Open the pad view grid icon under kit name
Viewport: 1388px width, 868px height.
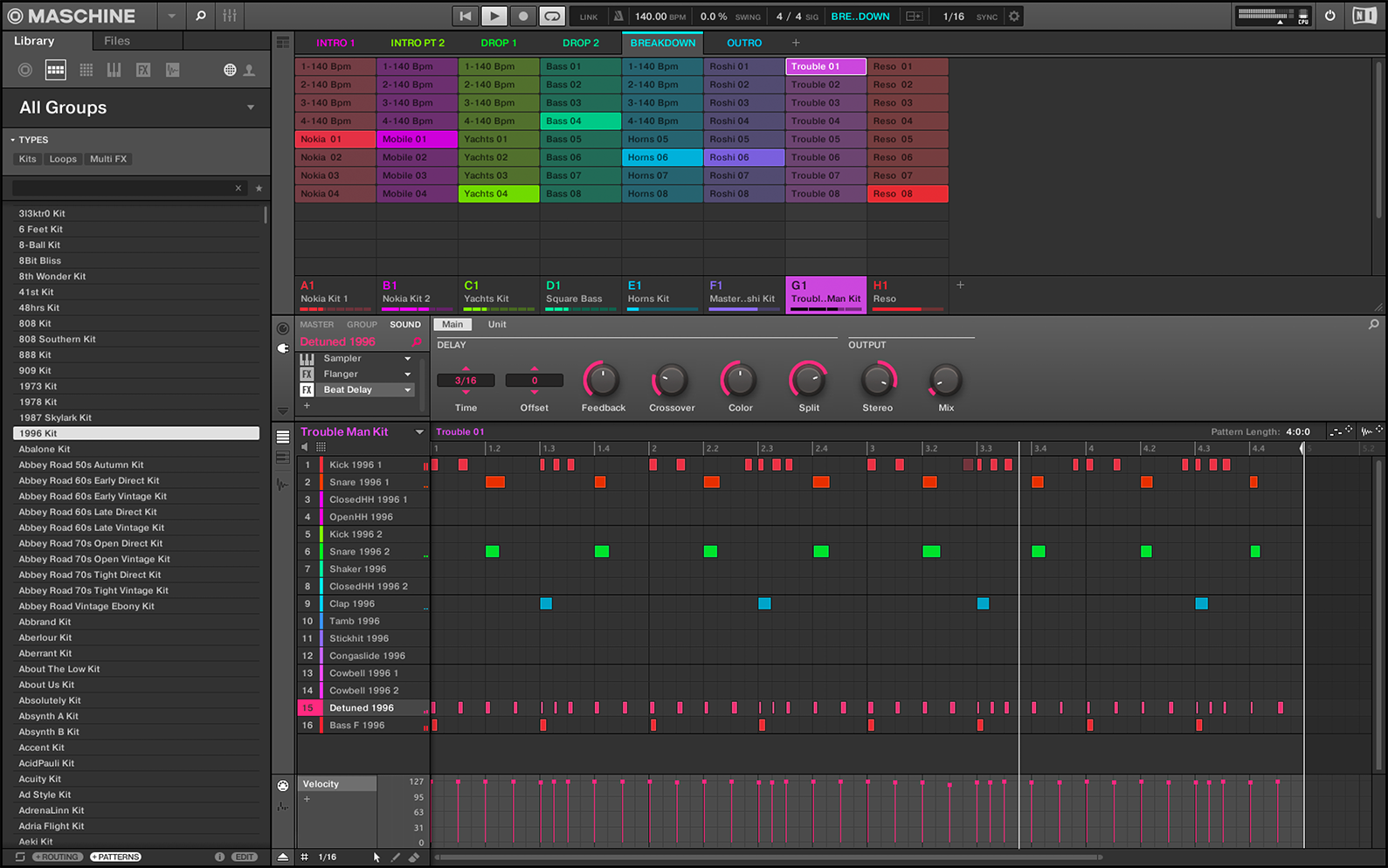tap(321, 446)
